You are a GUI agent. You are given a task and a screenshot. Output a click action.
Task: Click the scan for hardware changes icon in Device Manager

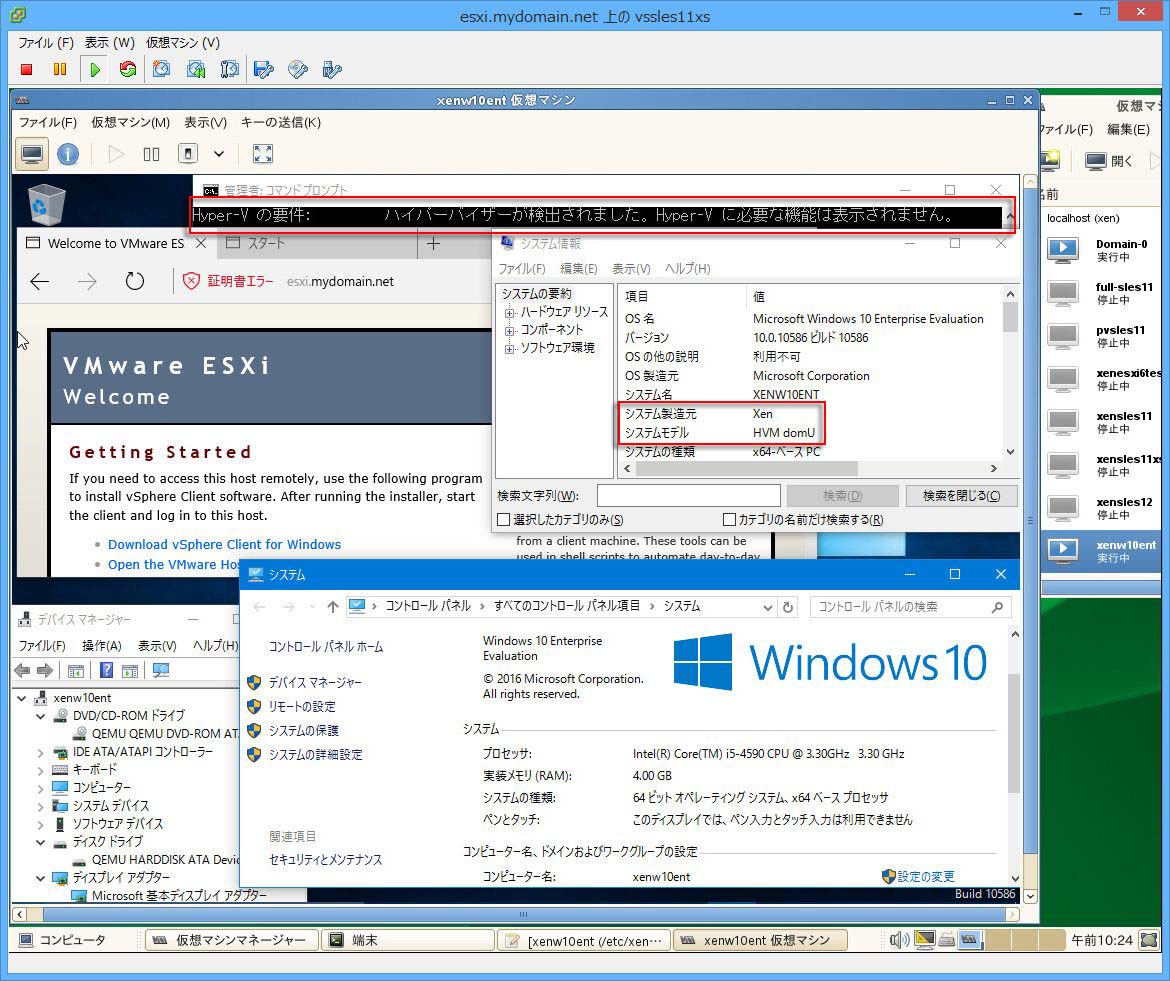point(160,670)
